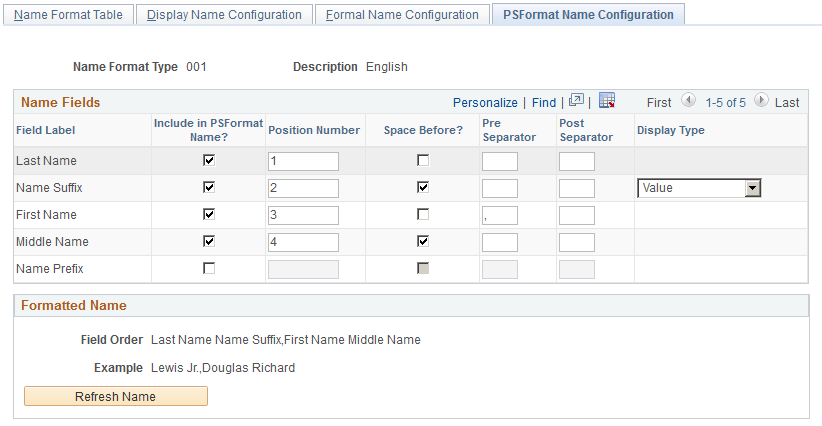Toggle Include in PSFormat for Last Name
The width and height of the screenshot is (822, 426).
[209, 160]
